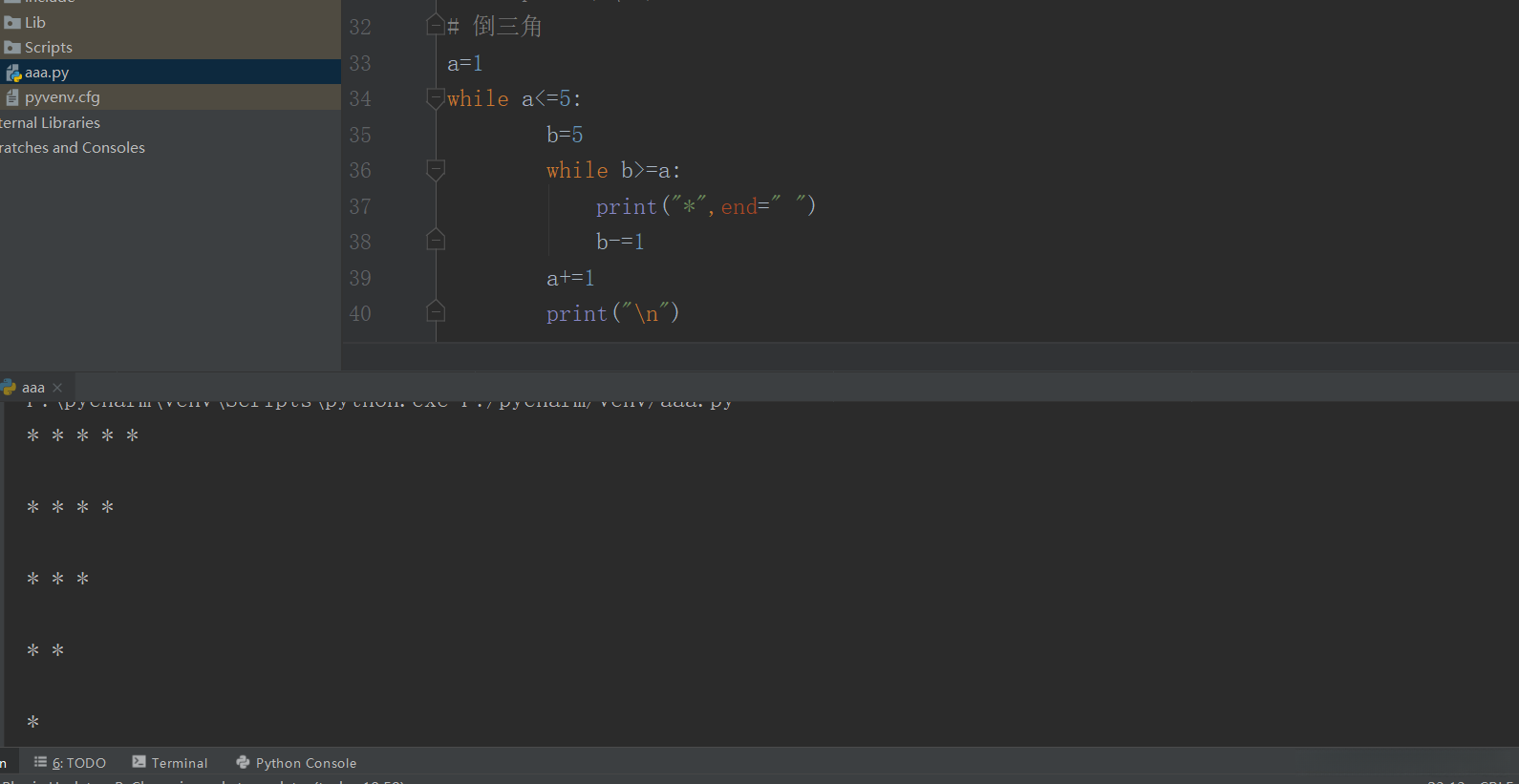Open the Python Console tool window

point(296,763)
